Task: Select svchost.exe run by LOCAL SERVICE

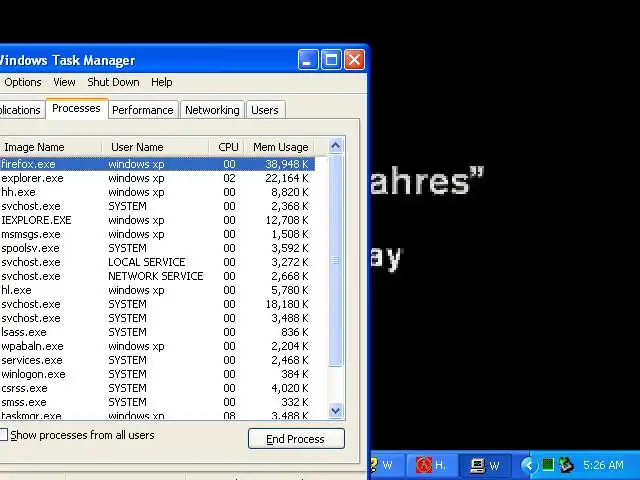Action: [157, 262]
